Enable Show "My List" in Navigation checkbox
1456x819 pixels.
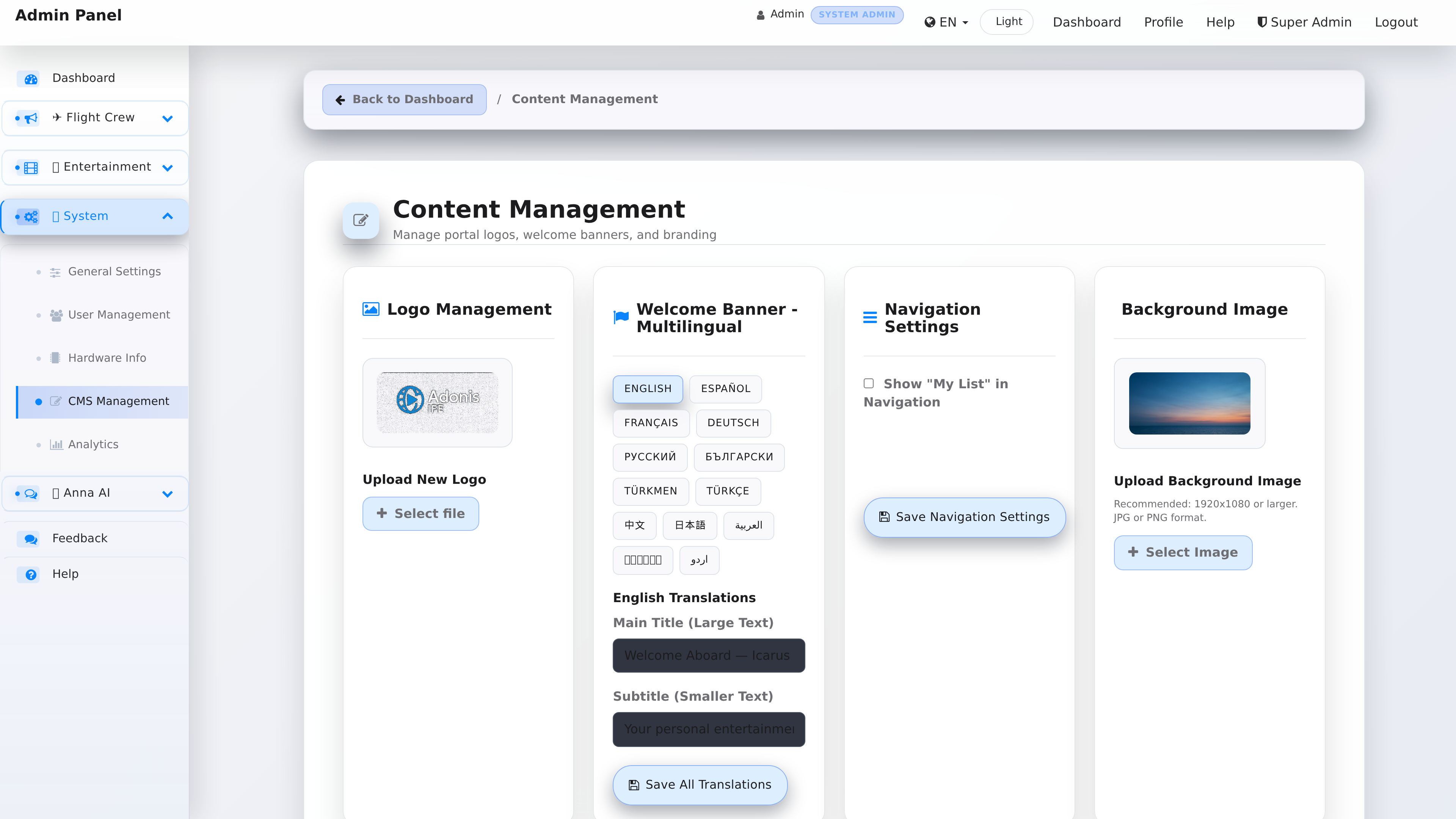(869, 384)
